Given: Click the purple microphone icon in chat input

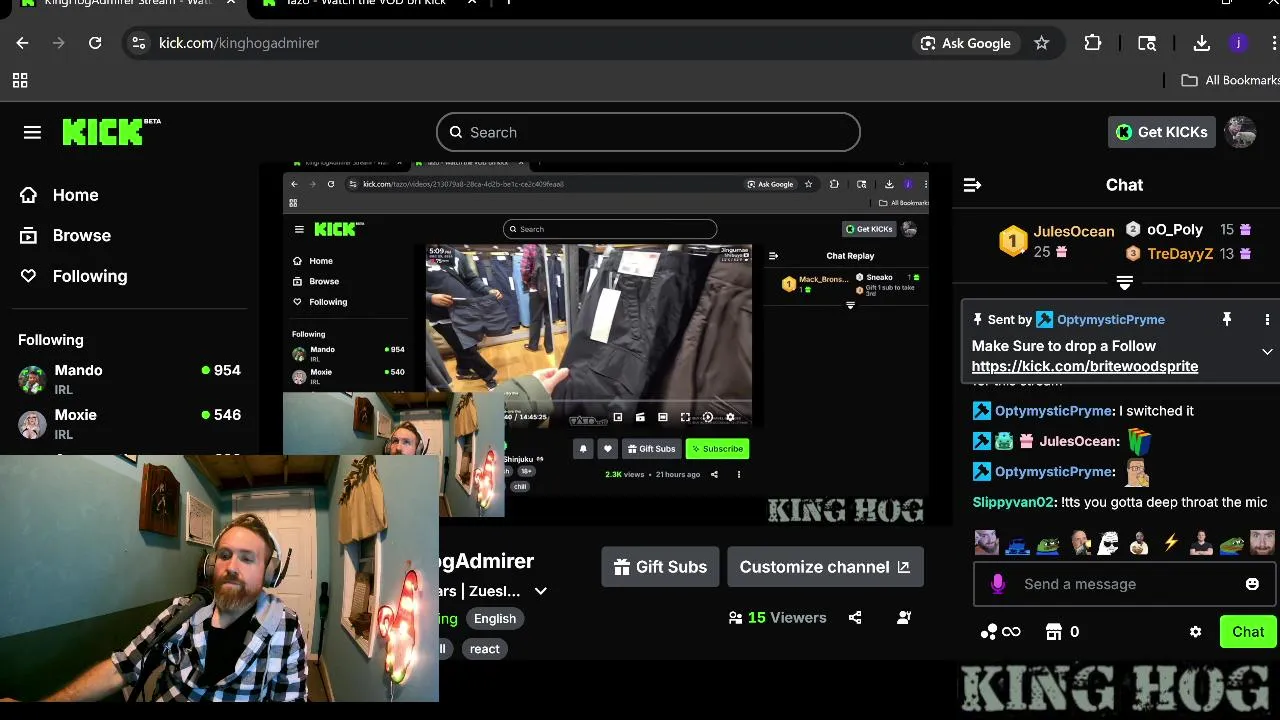Looking at the screenshot, I should click(x=997, y=584).
